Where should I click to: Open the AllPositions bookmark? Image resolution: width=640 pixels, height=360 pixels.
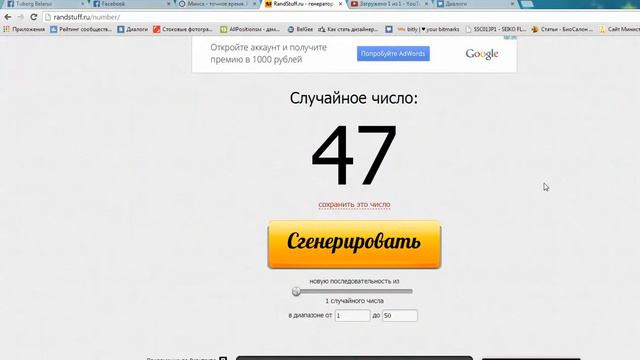(250, 29)
